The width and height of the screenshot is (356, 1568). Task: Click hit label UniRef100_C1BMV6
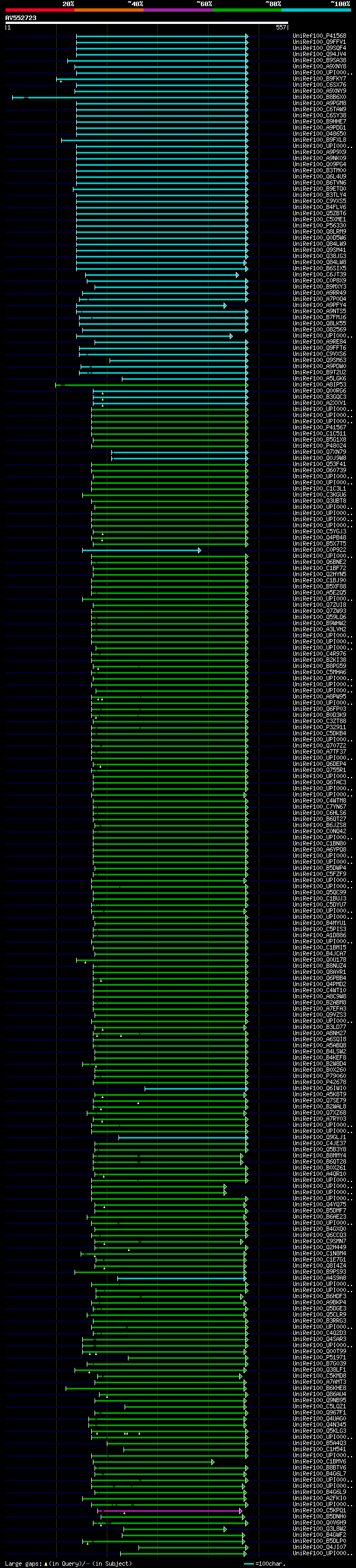pyautogui.click(x=319, y=1461)
